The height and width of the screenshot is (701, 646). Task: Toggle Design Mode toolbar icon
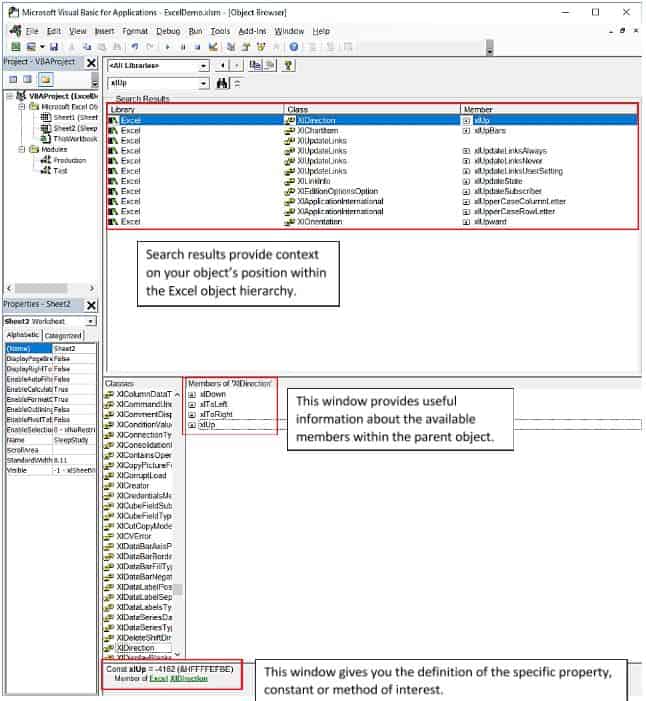[x=213, y=46]
